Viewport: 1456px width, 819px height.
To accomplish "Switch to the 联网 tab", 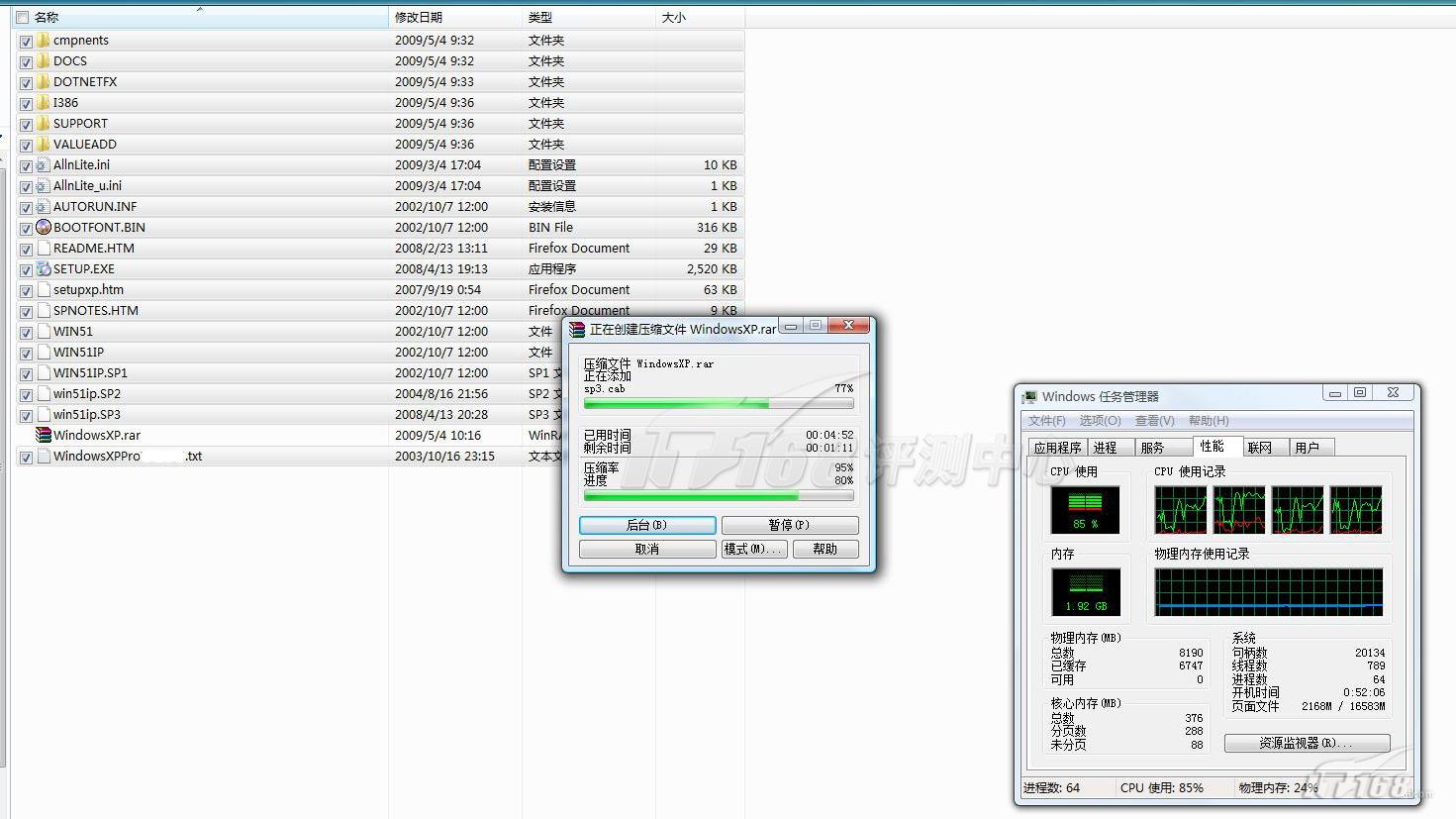I will 1259,448.
